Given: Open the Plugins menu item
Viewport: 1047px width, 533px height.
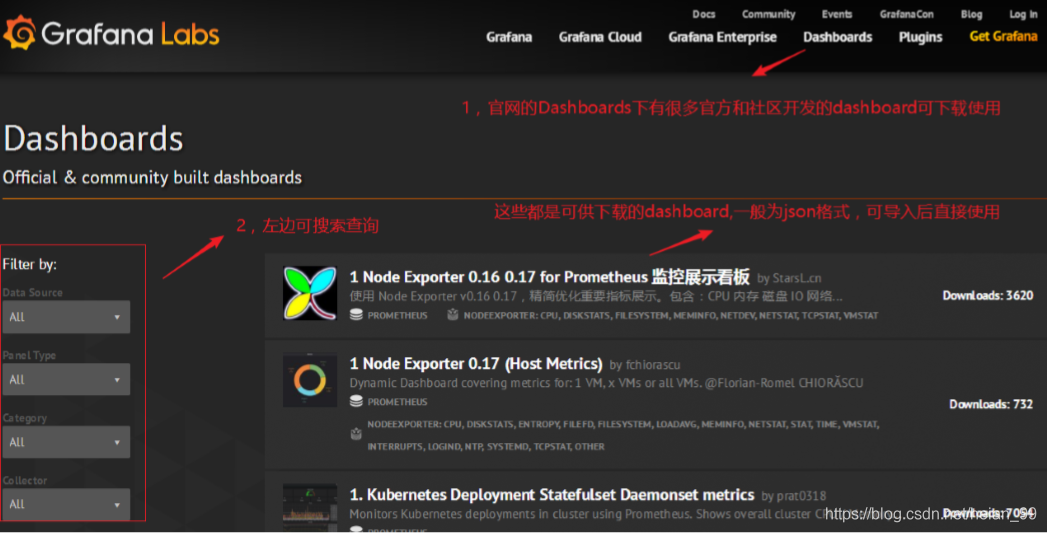Looking at the screenshot, I should point(920,37).
